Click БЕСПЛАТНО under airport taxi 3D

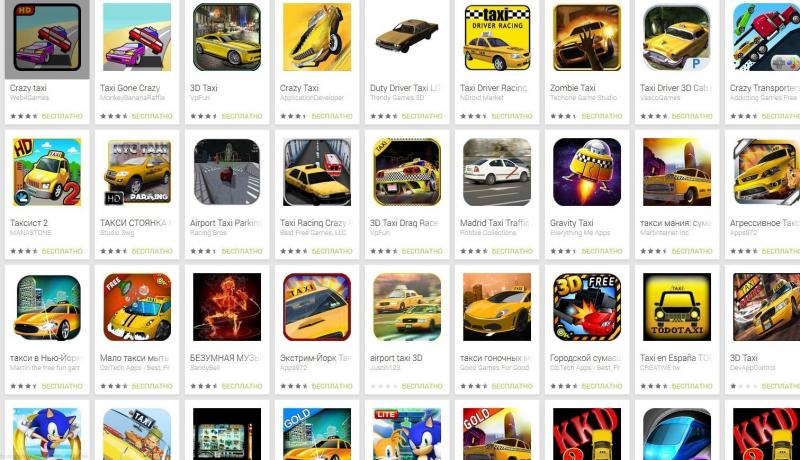[x=422, y=386]
